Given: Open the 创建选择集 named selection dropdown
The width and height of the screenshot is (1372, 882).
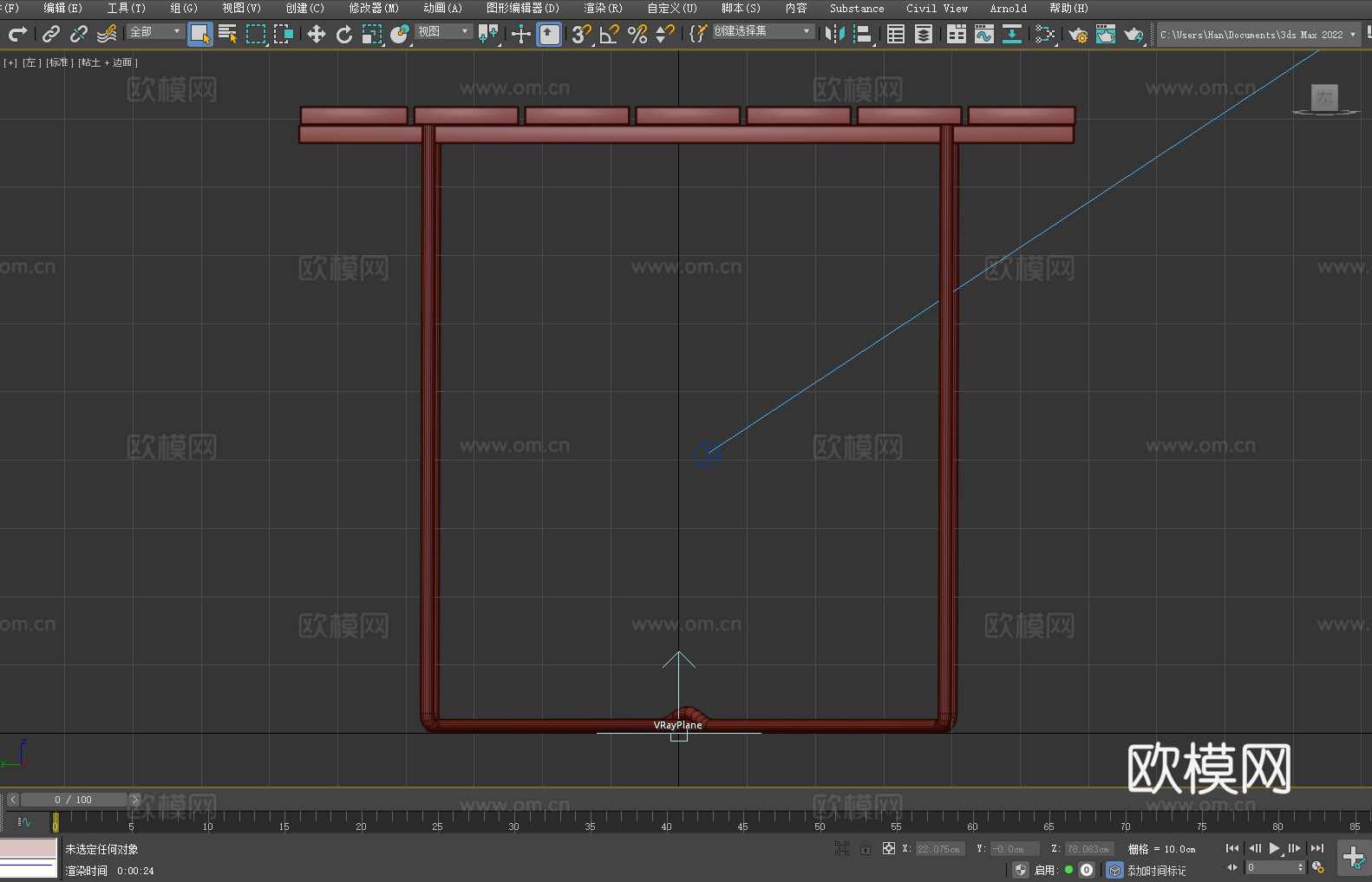Looking at the screenshot, I should pos(763,31).
